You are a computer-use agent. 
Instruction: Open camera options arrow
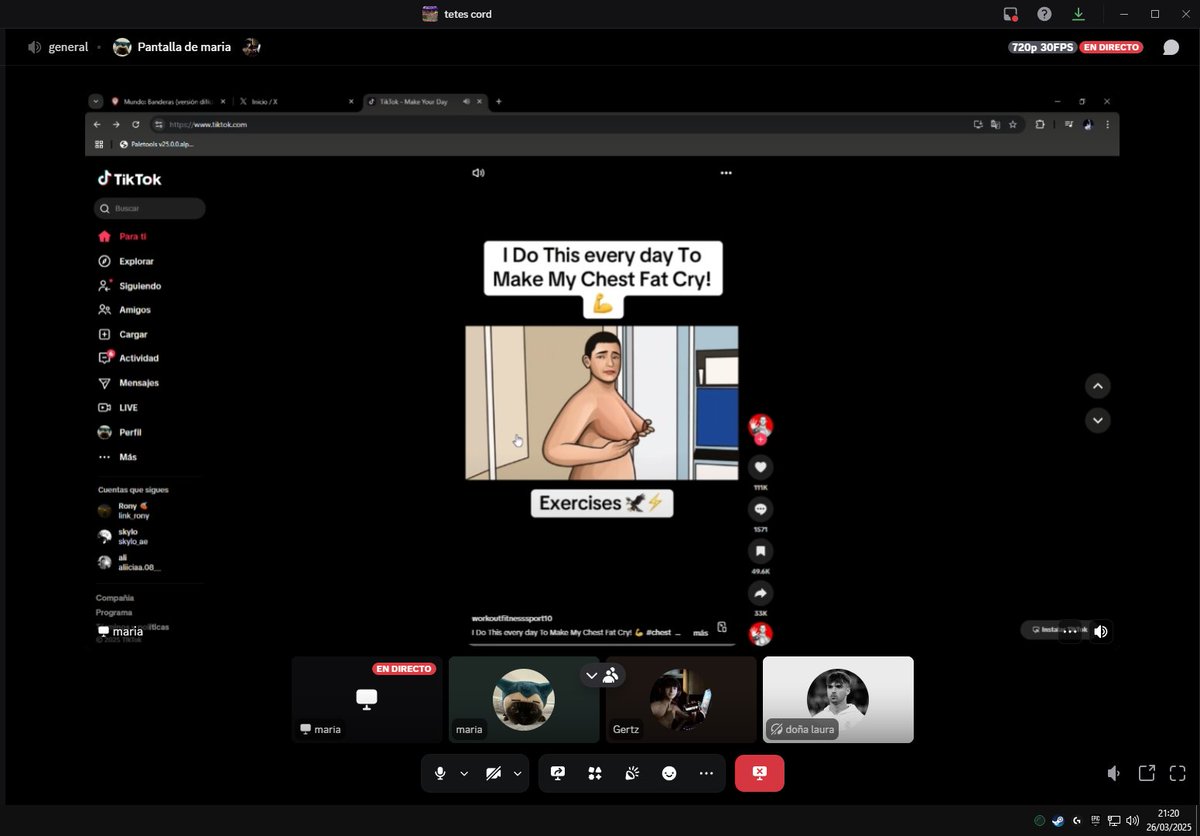pos(518,773)
